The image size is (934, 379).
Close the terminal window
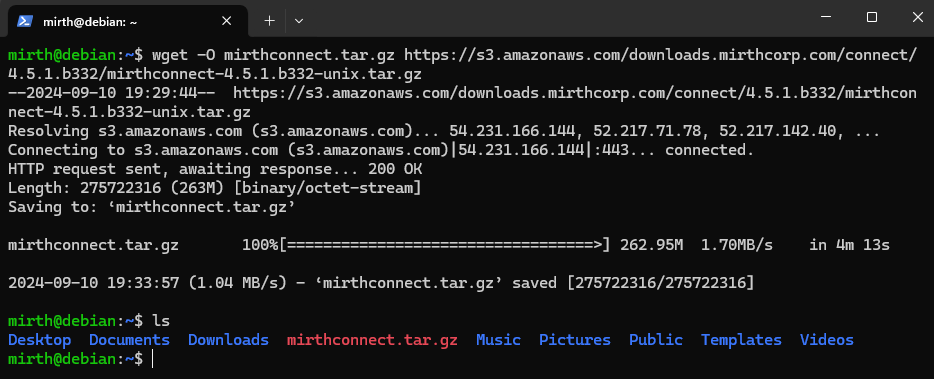[x=917, y=18]
